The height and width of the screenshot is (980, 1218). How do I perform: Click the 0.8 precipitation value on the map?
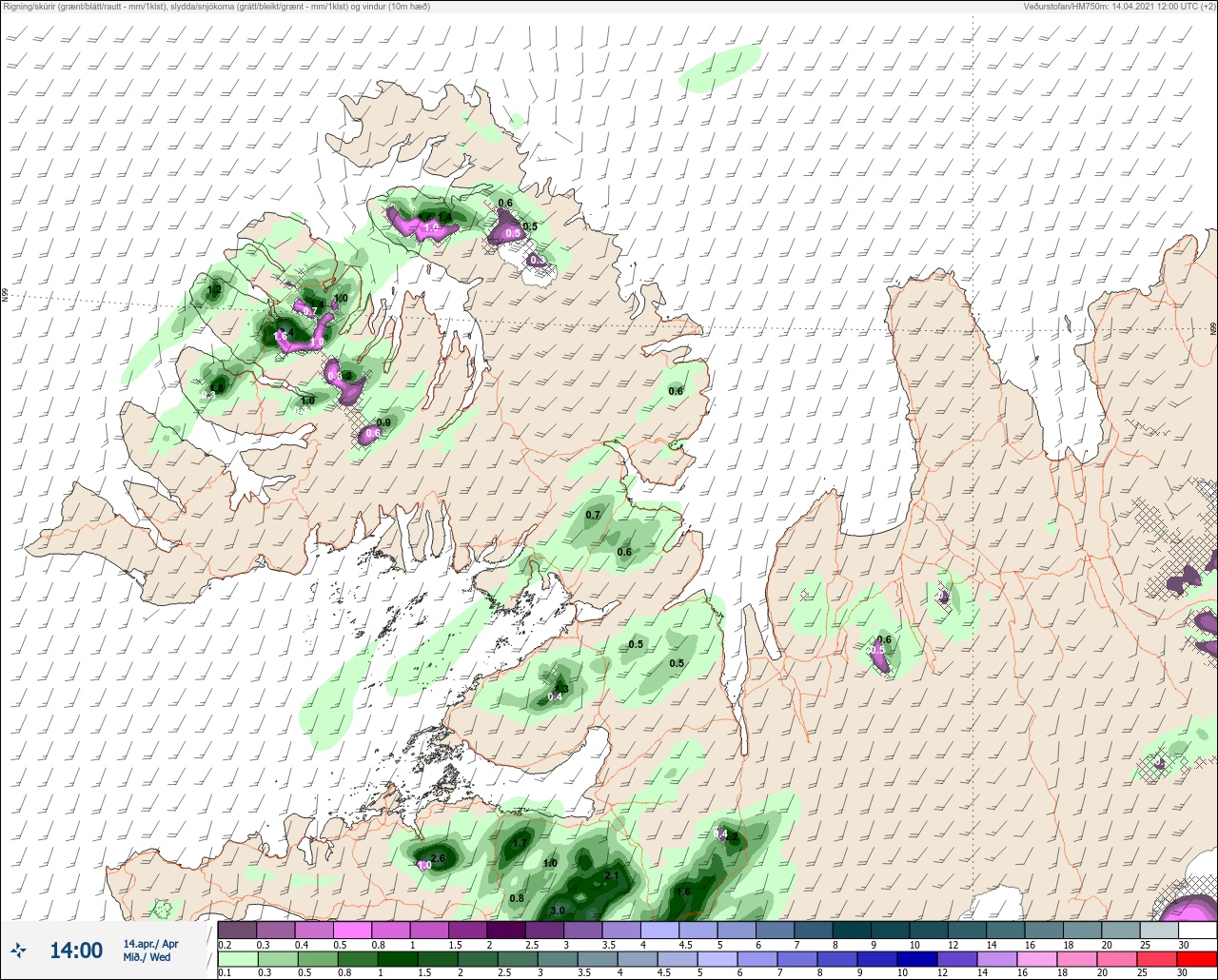point(517,898)
